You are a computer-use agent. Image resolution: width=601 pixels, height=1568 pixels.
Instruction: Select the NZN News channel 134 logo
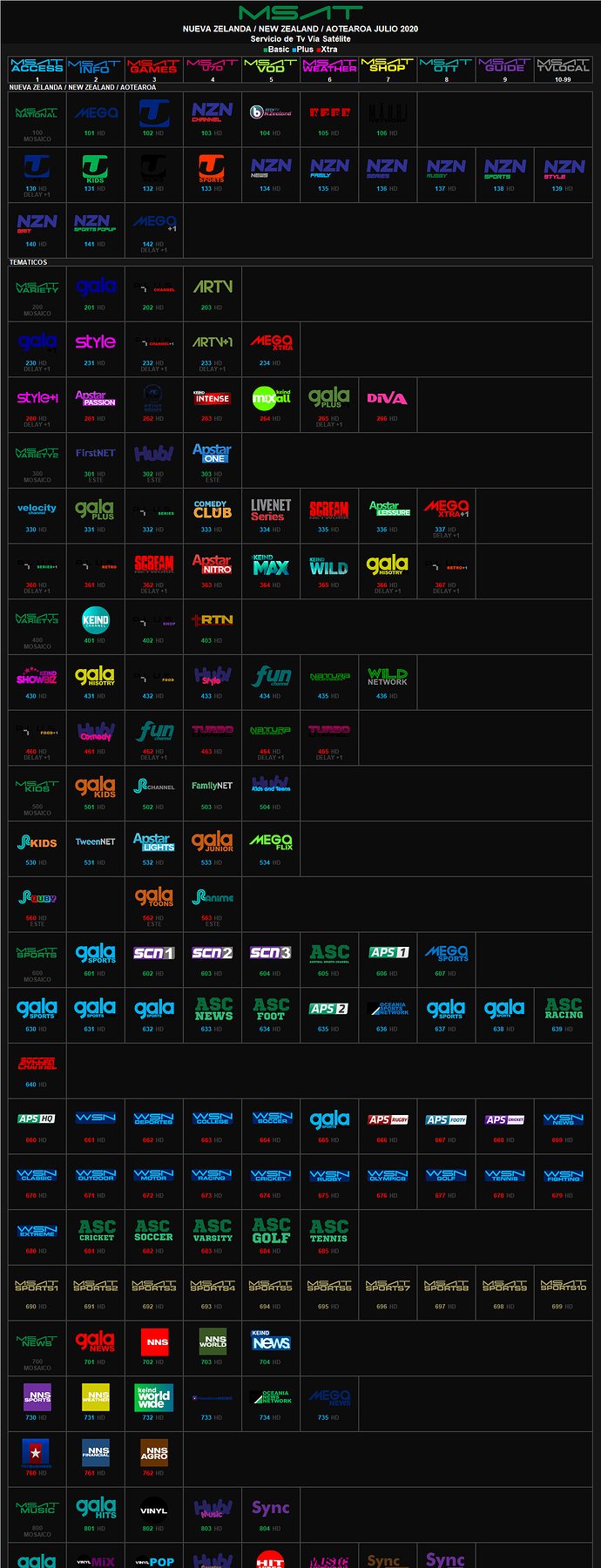click(x=271, y=167)
